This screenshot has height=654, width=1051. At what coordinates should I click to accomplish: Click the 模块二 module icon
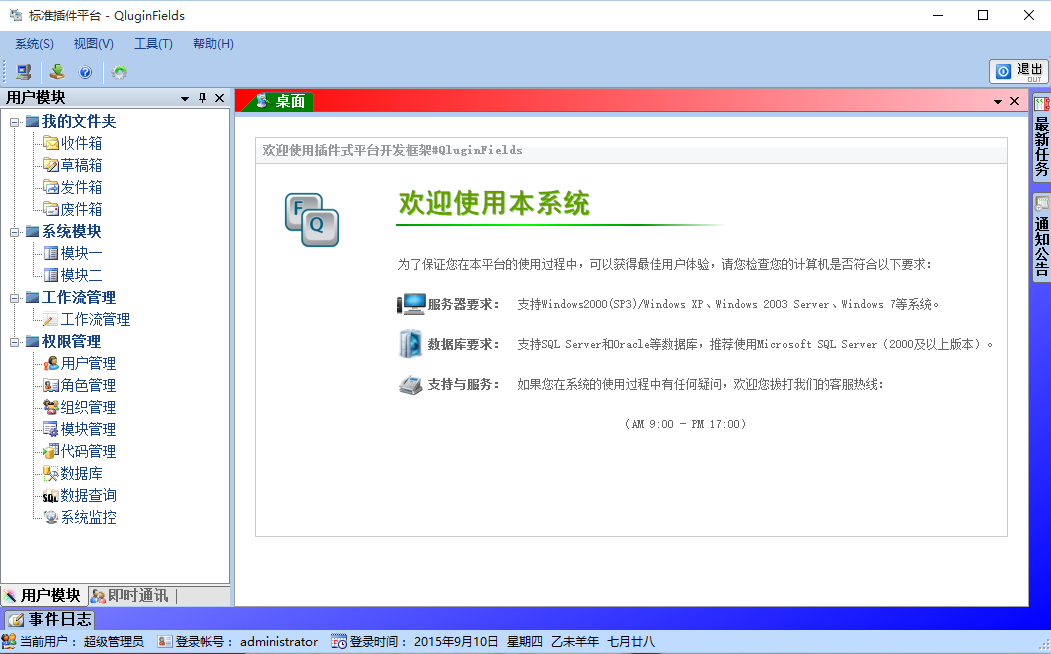coord(51,275)
